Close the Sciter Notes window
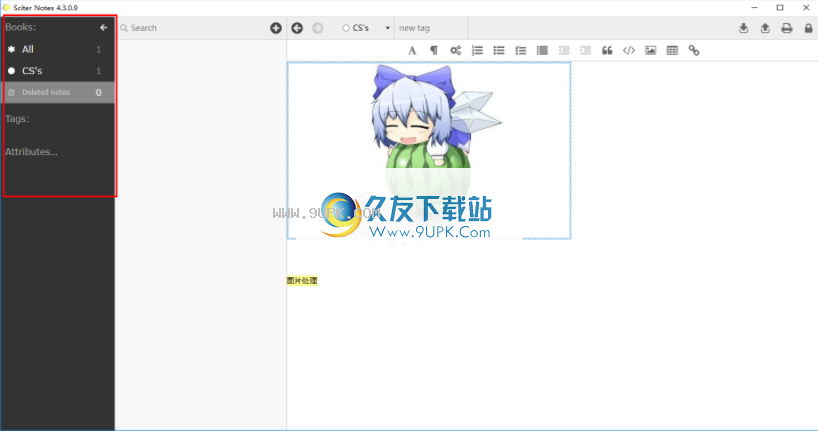Screen dimensions: 818x431 [806, 7]
